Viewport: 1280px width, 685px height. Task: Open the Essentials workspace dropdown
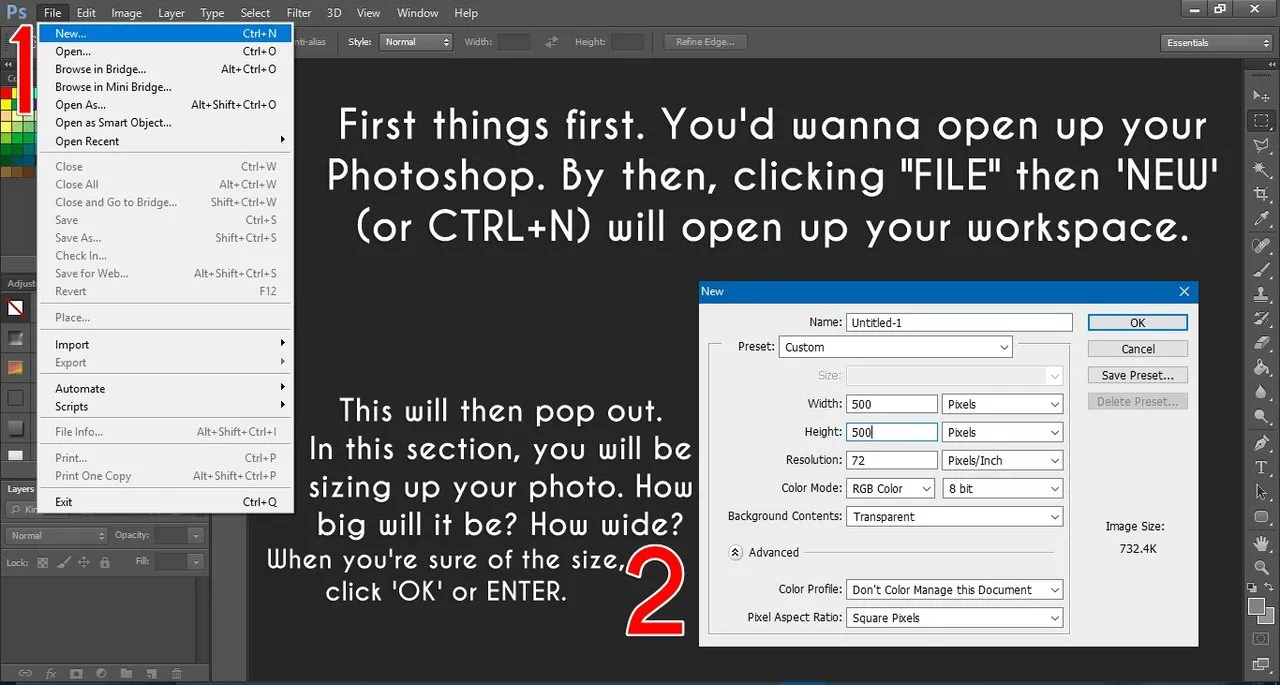coord(1217,43)
